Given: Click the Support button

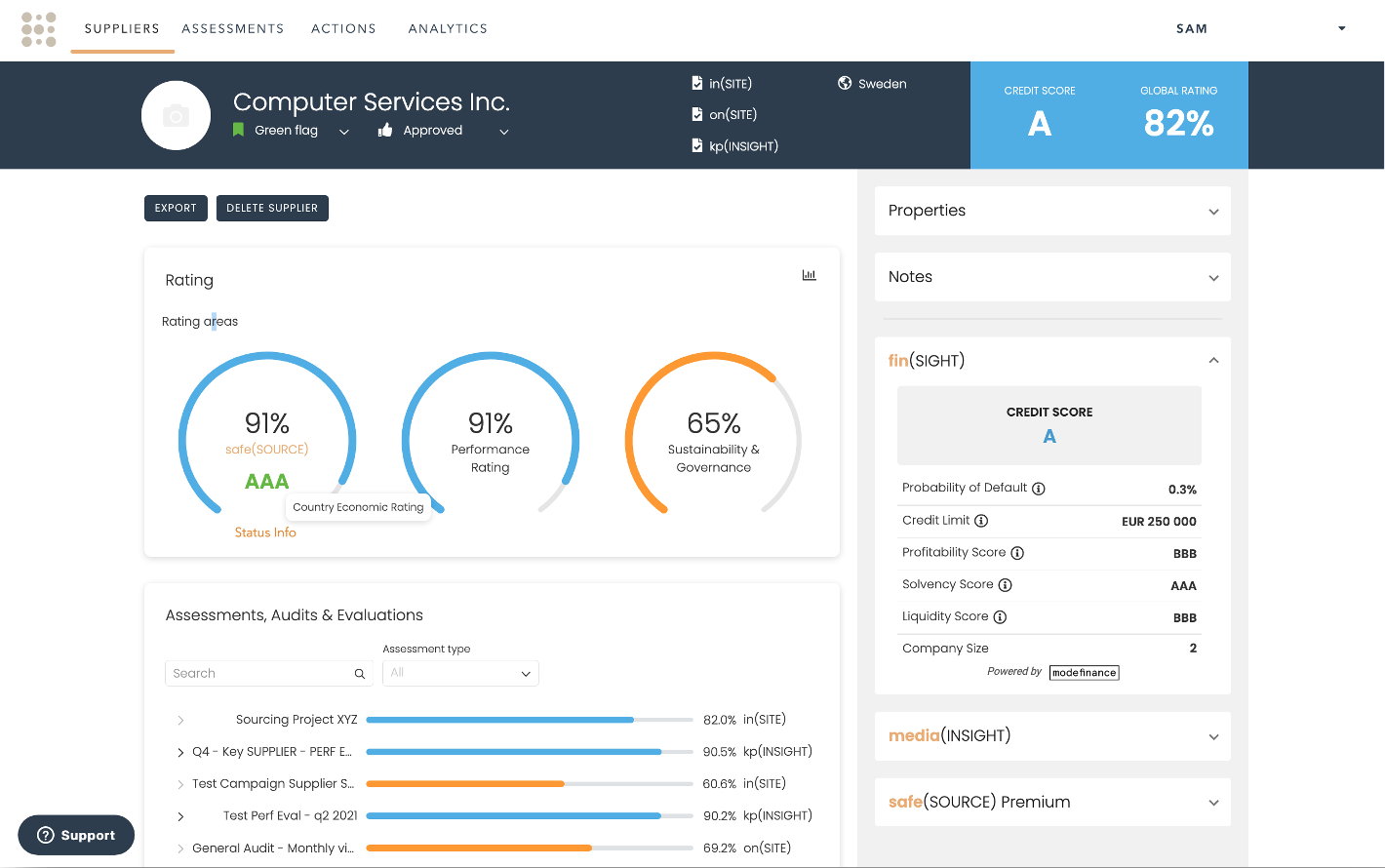Looking at the screenshot, I should pos(76,835).
